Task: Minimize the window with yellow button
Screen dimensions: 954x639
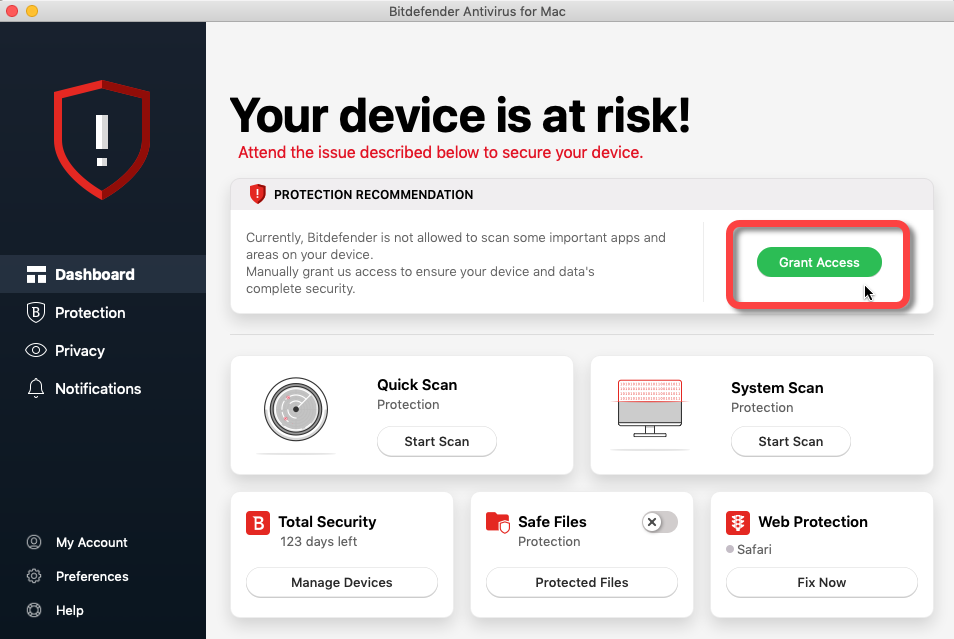Action: click(32, 11)
